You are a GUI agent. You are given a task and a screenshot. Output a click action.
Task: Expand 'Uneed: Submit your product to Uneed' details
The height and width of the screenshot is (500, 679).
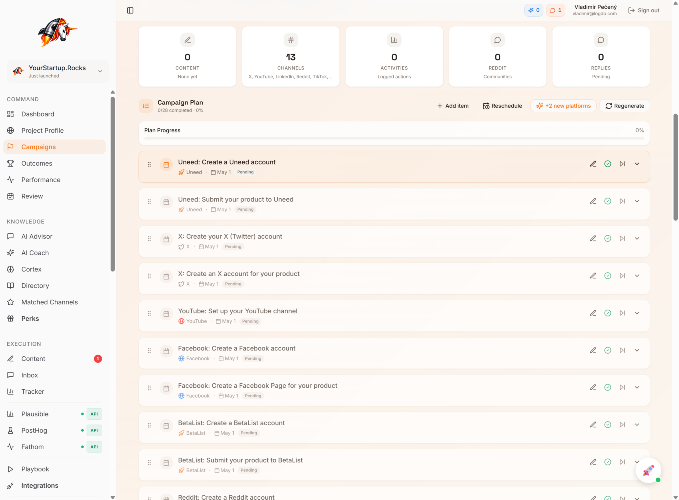pyautogui.click(x=637, y=201)
